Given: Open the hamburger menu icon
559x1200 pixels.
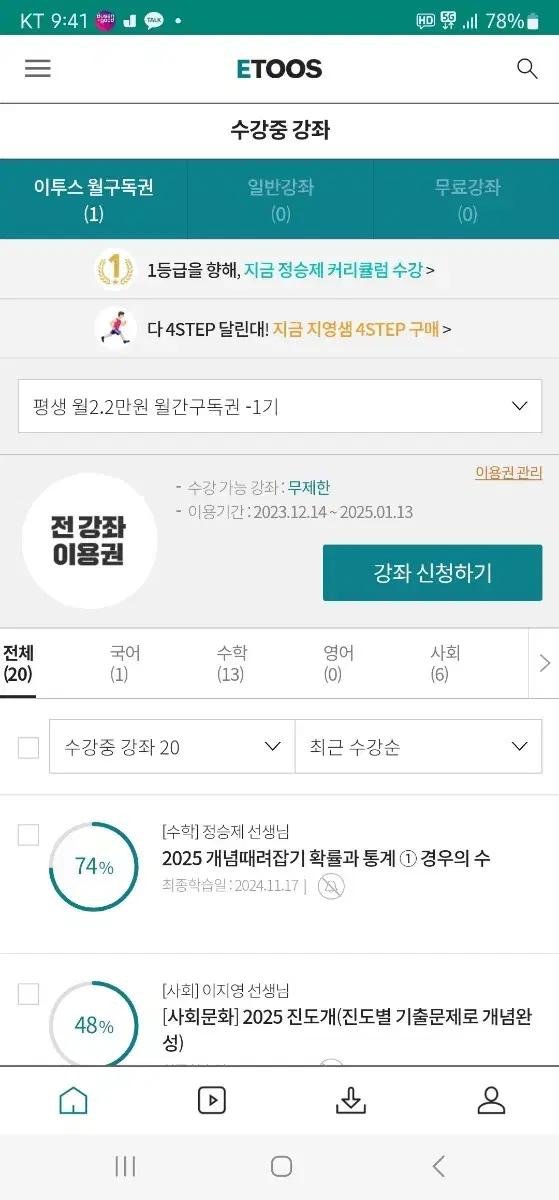Looking at the screenshot, I should click(x=38, y=68).
